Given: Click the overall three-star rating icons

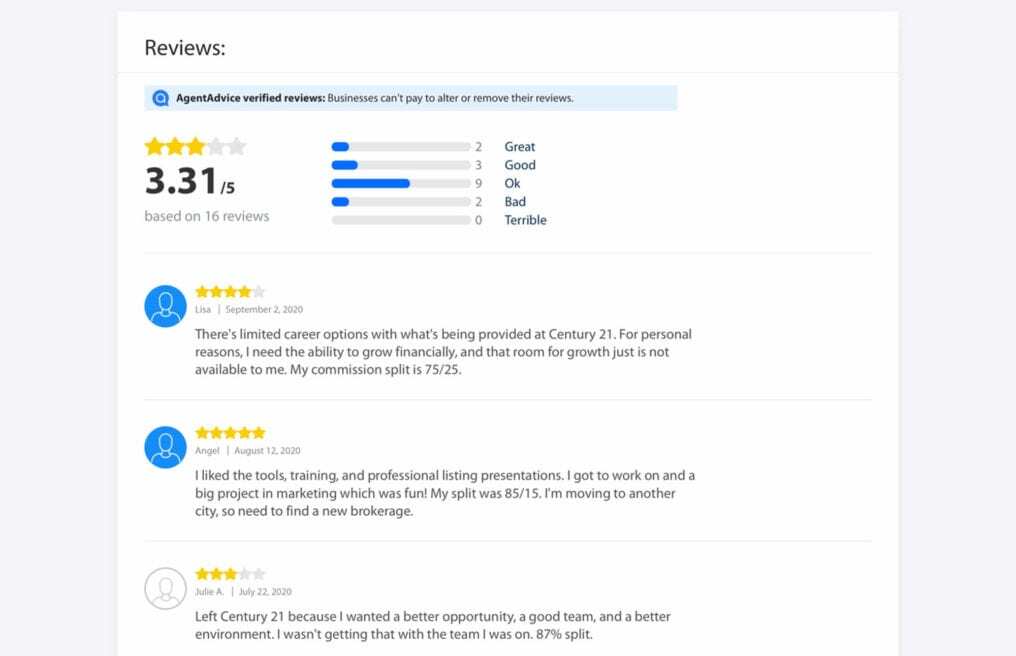Looking at the screenshot, I should tap(195, 146).
